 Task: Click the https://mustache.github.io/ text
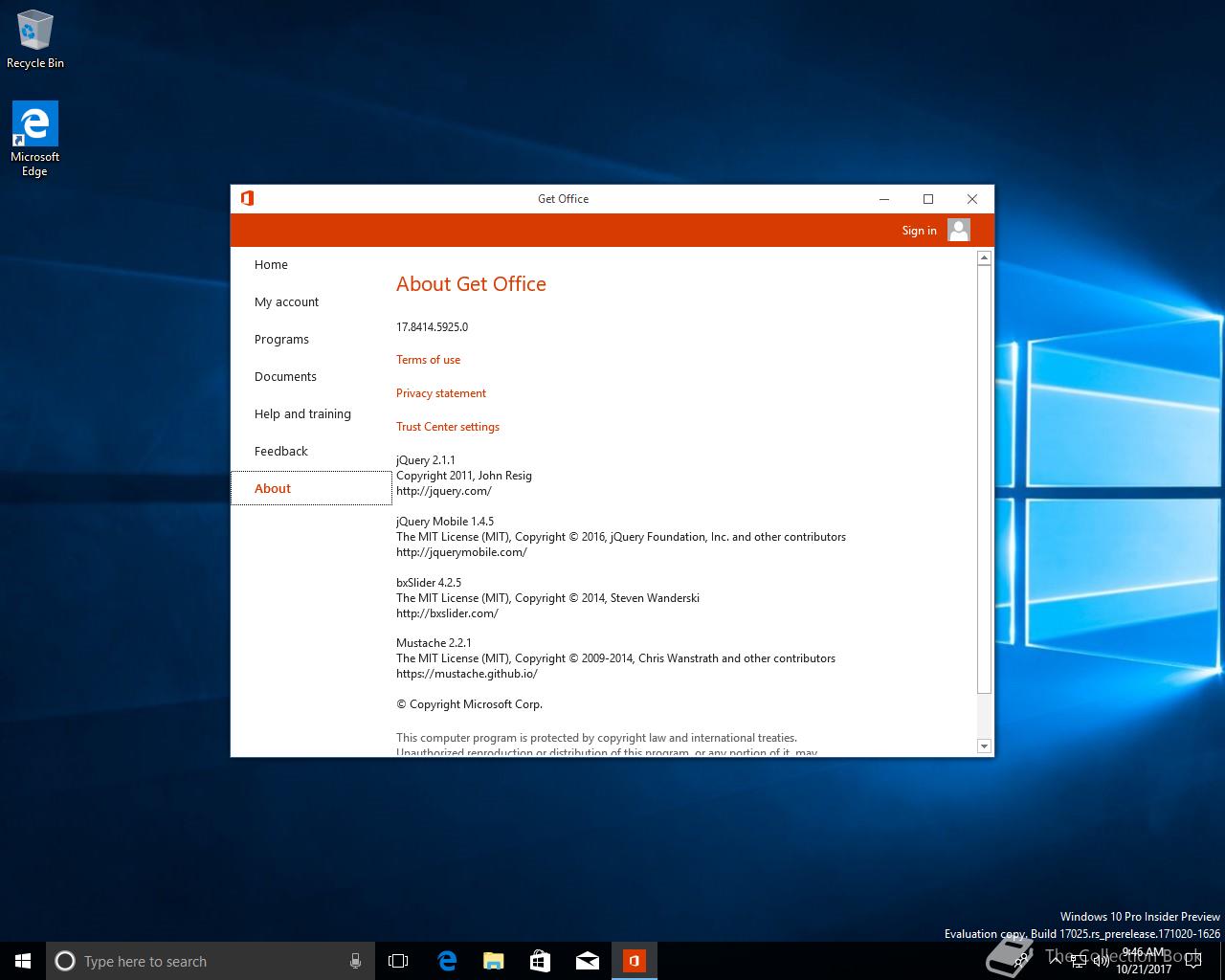click(x=467, y=674)
